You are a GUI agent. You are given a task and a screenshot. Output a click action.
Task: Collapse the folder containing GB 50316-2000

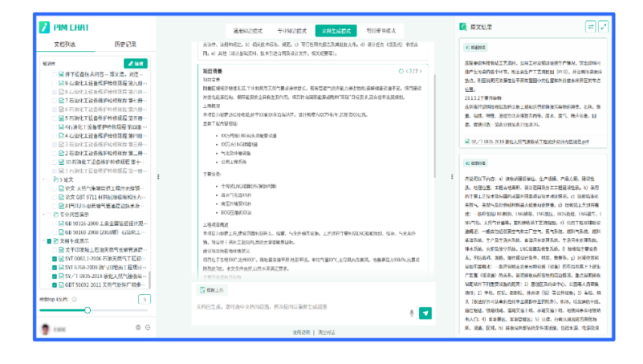[x=43, y=214]
